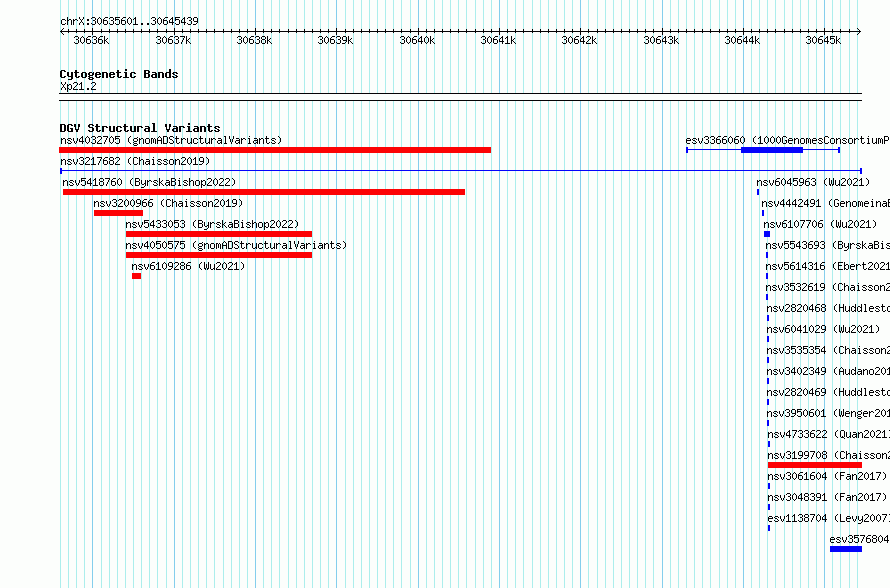The image size is (890, 588).
Task: Select the red bar under nsv4032705
Action: (x=275, y=150)
